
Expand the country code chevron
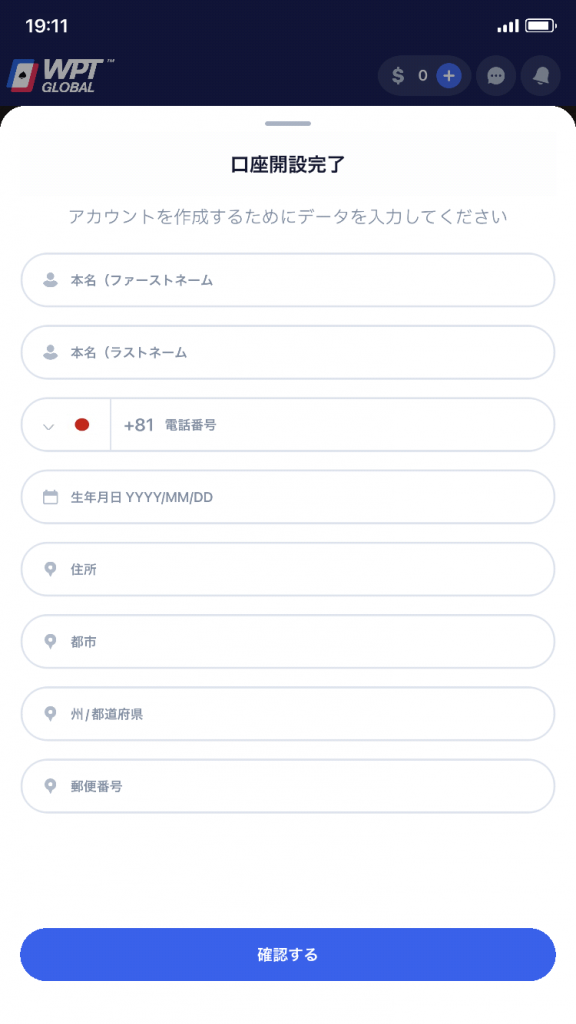(x=48, y=427)
